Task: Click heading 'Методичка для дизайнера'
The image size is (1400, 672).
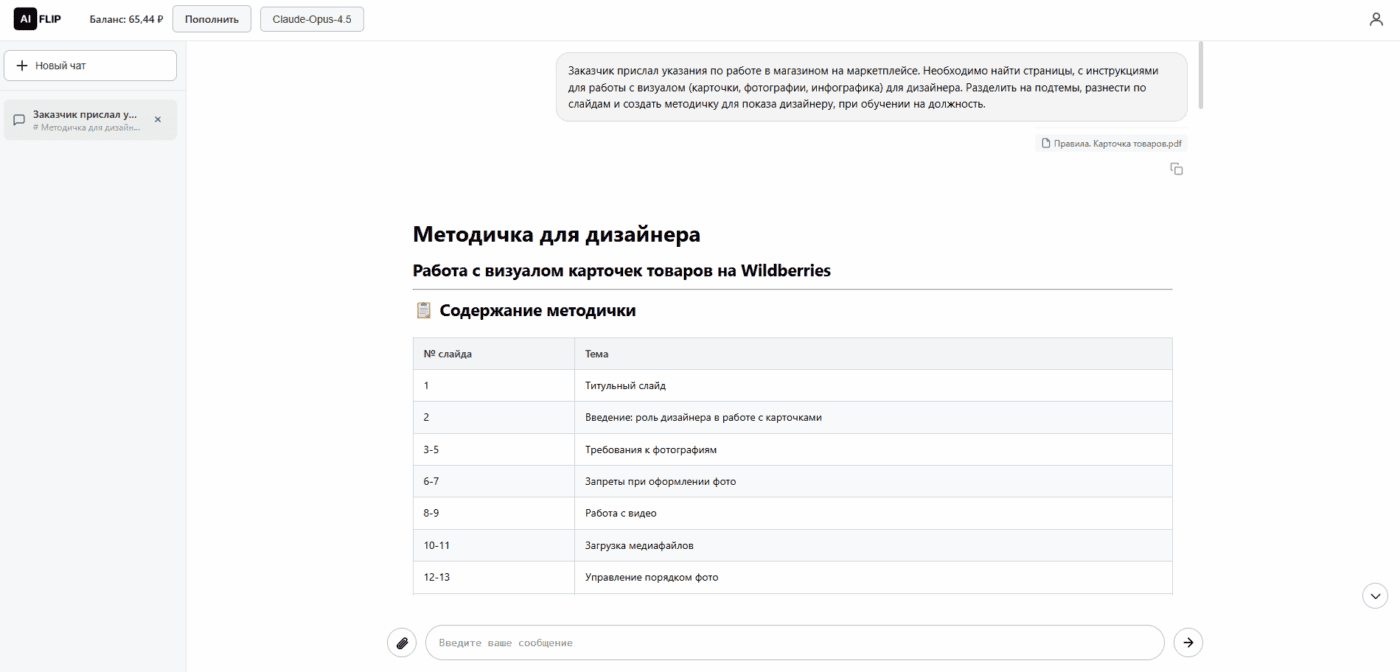Action: tap(556, 234)
